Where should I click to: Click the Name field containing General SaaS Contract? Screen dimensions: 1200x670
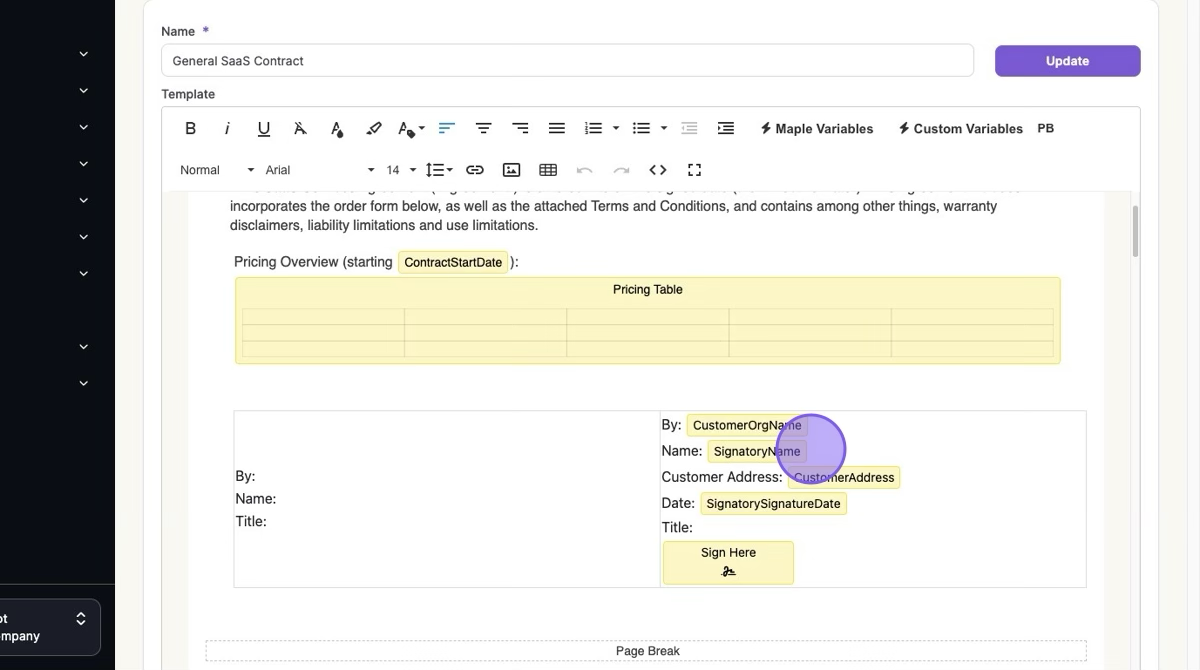point(567,61)
